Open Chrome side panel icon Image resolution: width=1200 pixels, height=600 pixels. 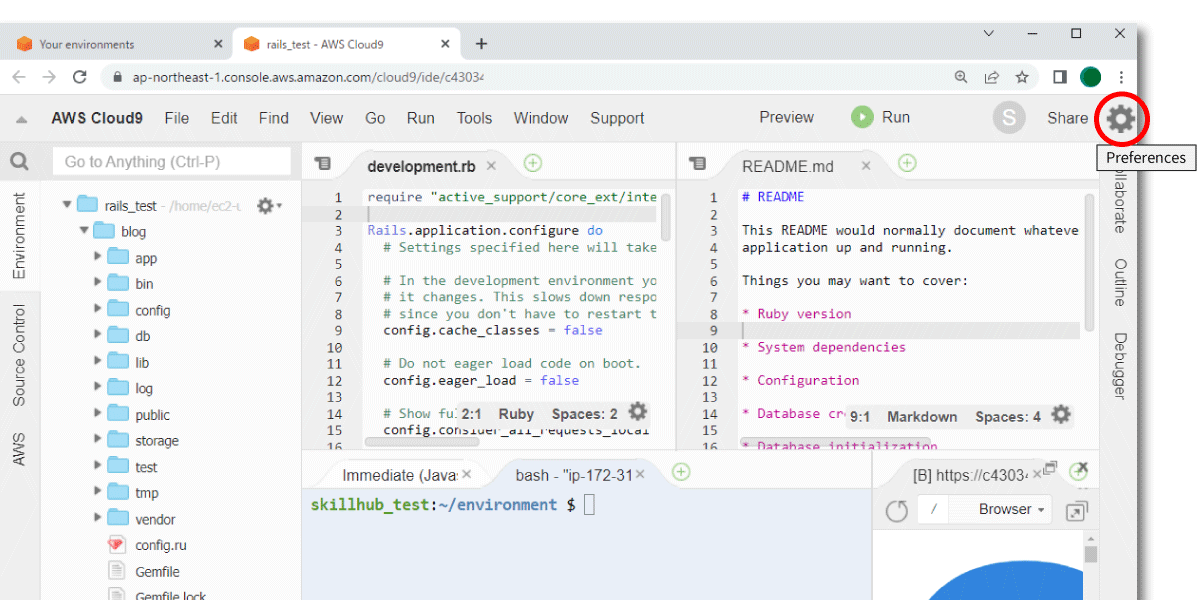coord(1060,77)
